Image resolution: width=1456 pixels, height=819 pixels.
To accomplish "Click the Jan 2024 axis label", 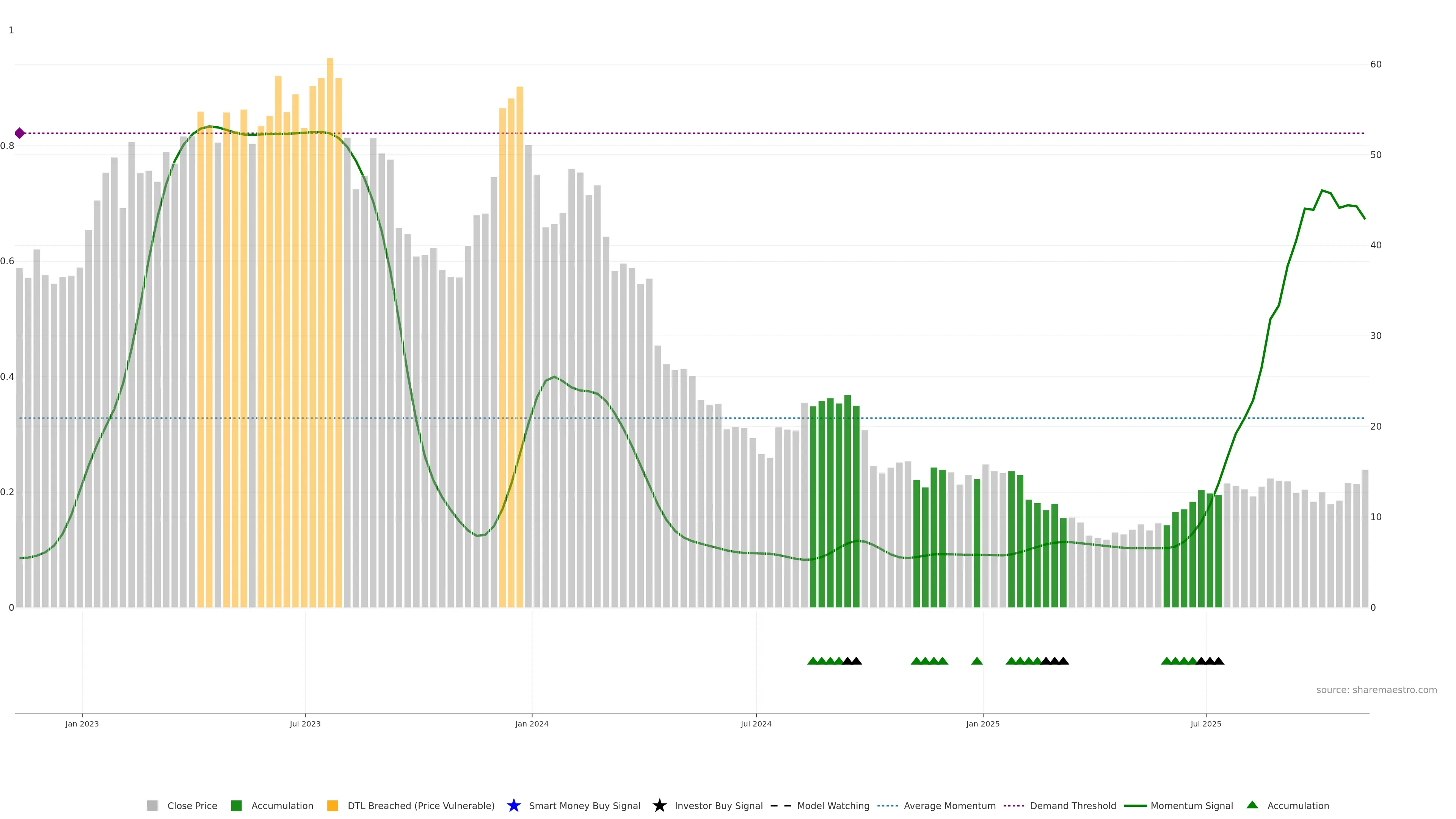I will [531, 723].
